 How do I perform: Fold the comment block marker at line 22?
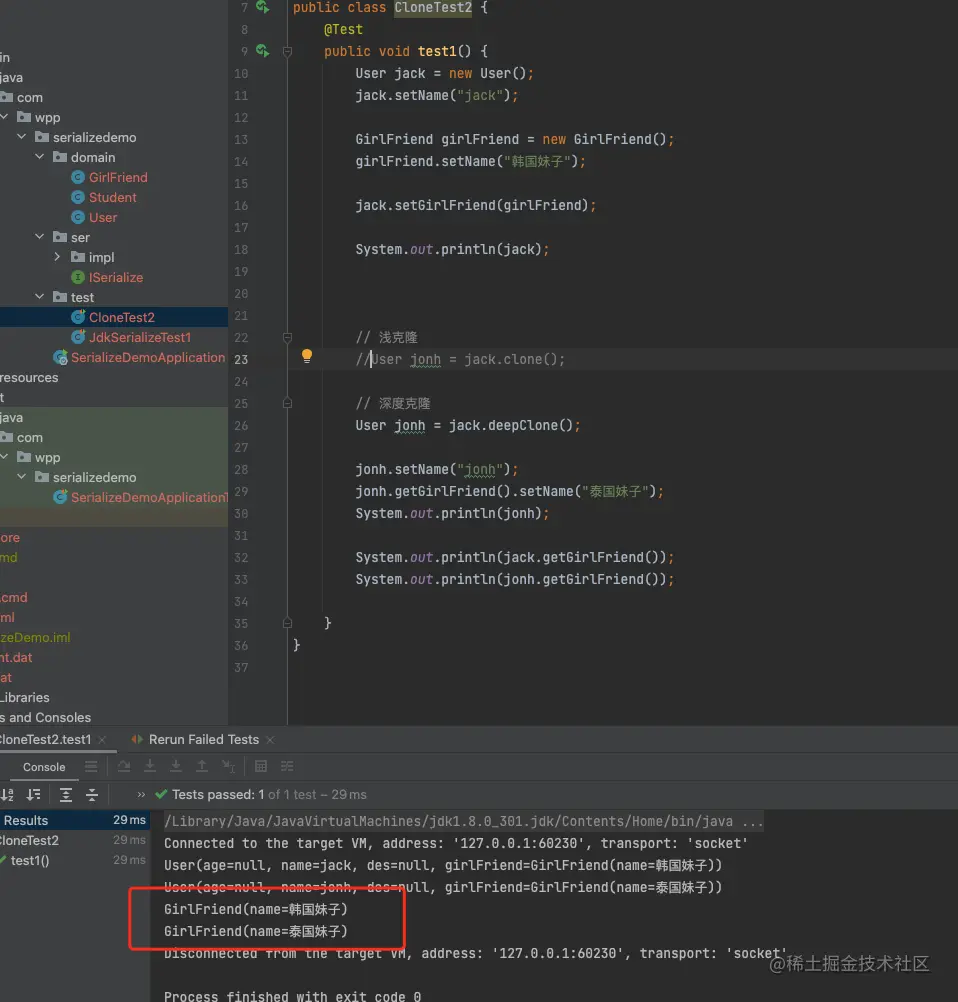click(288, 337)
